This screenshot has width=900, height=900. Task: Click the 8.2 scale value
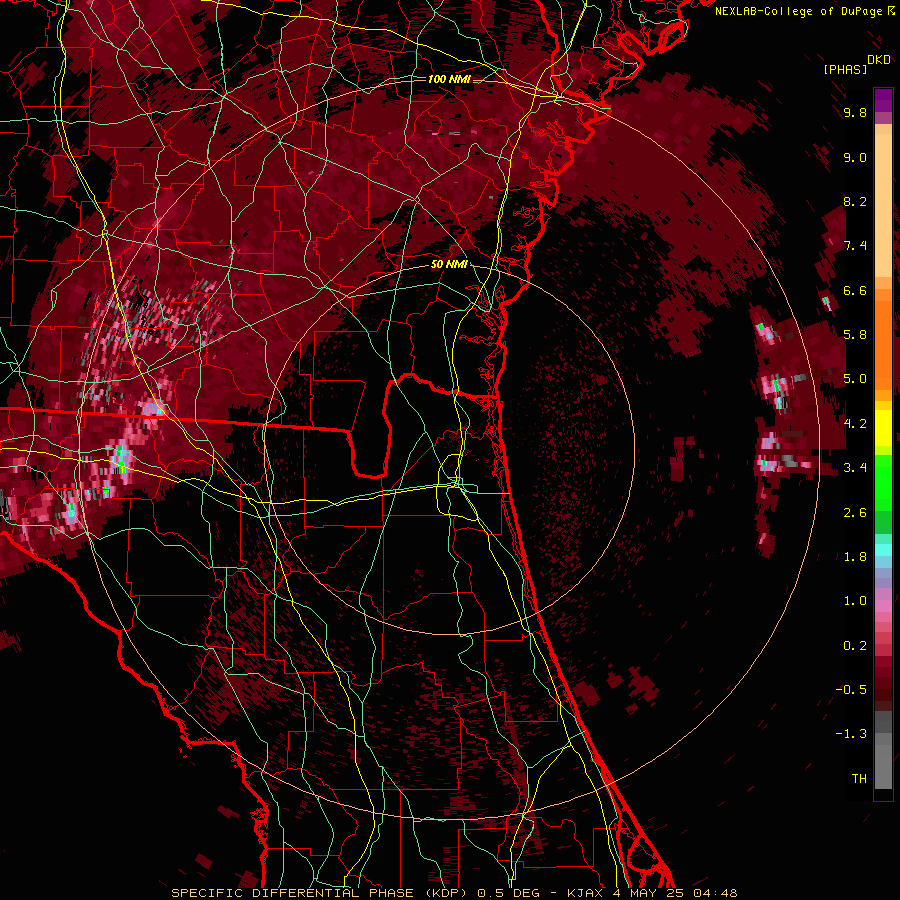pyautogui.click(x=855, y=201)
